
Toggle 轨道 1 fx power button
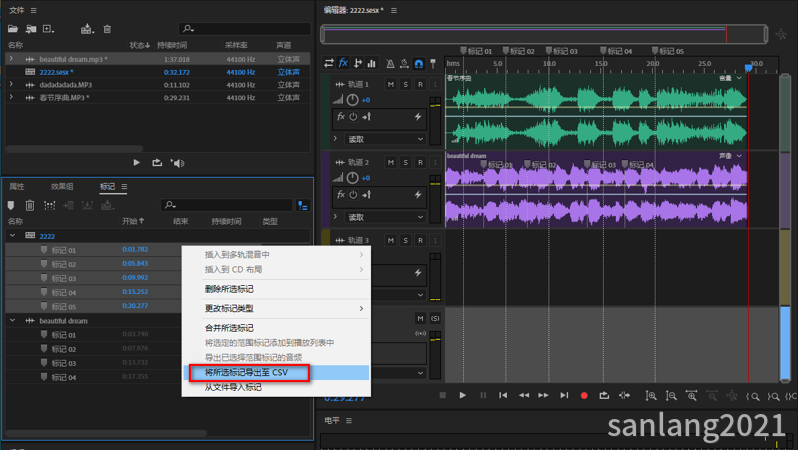tap(353, 117)
